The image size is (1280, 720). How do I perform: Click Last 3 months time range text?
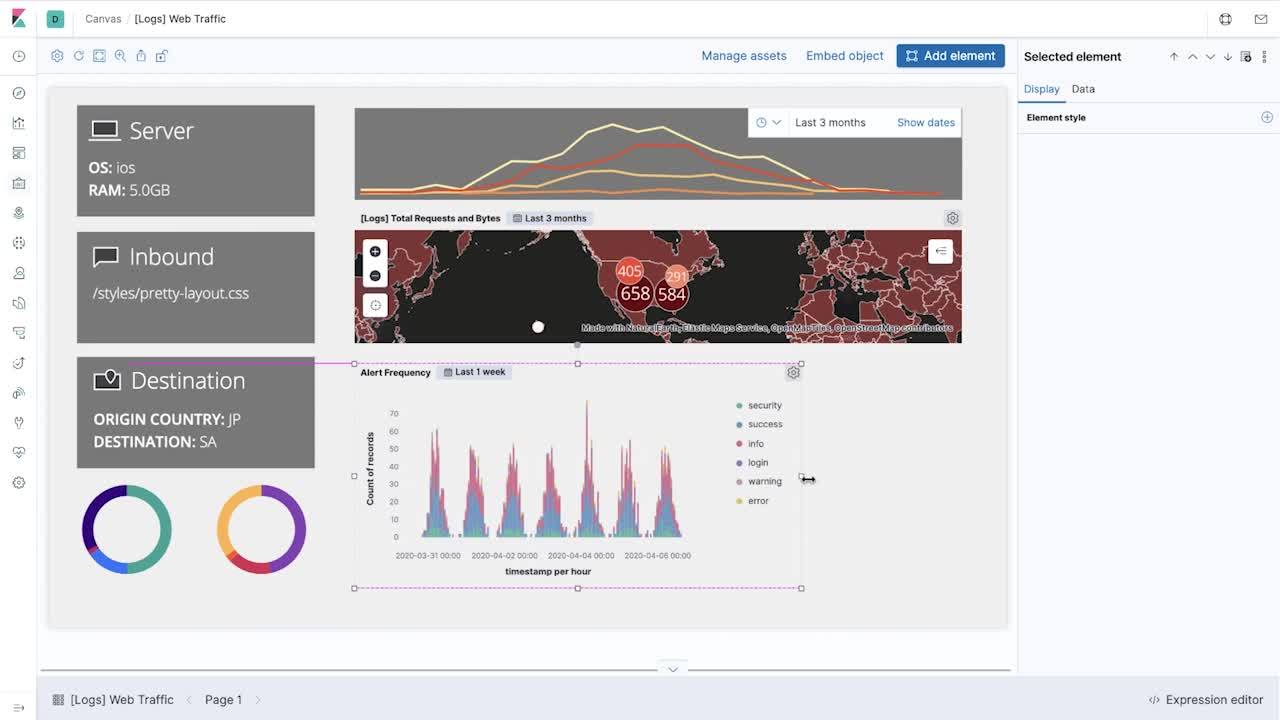pyautogui.click(x=830, y=122)
